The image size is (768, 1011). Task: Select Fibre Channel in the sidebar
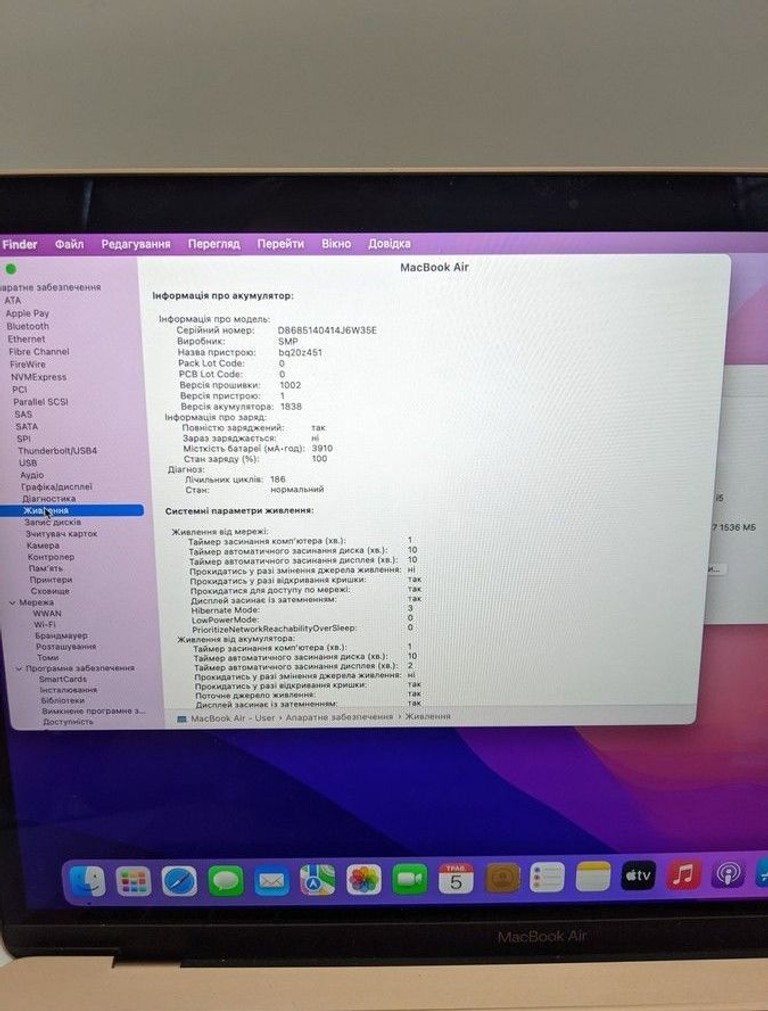(x=39, y=351)
